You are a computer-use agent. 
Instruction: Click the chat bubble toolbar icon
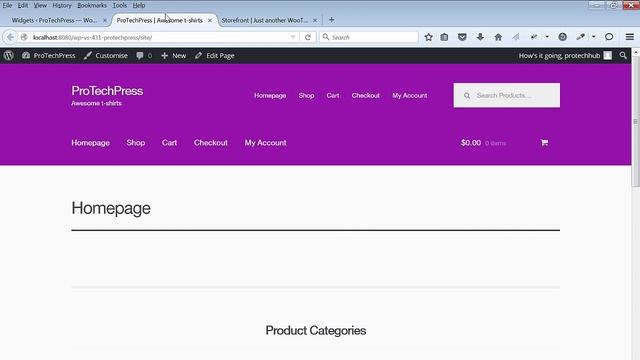(x=609, y=37)
